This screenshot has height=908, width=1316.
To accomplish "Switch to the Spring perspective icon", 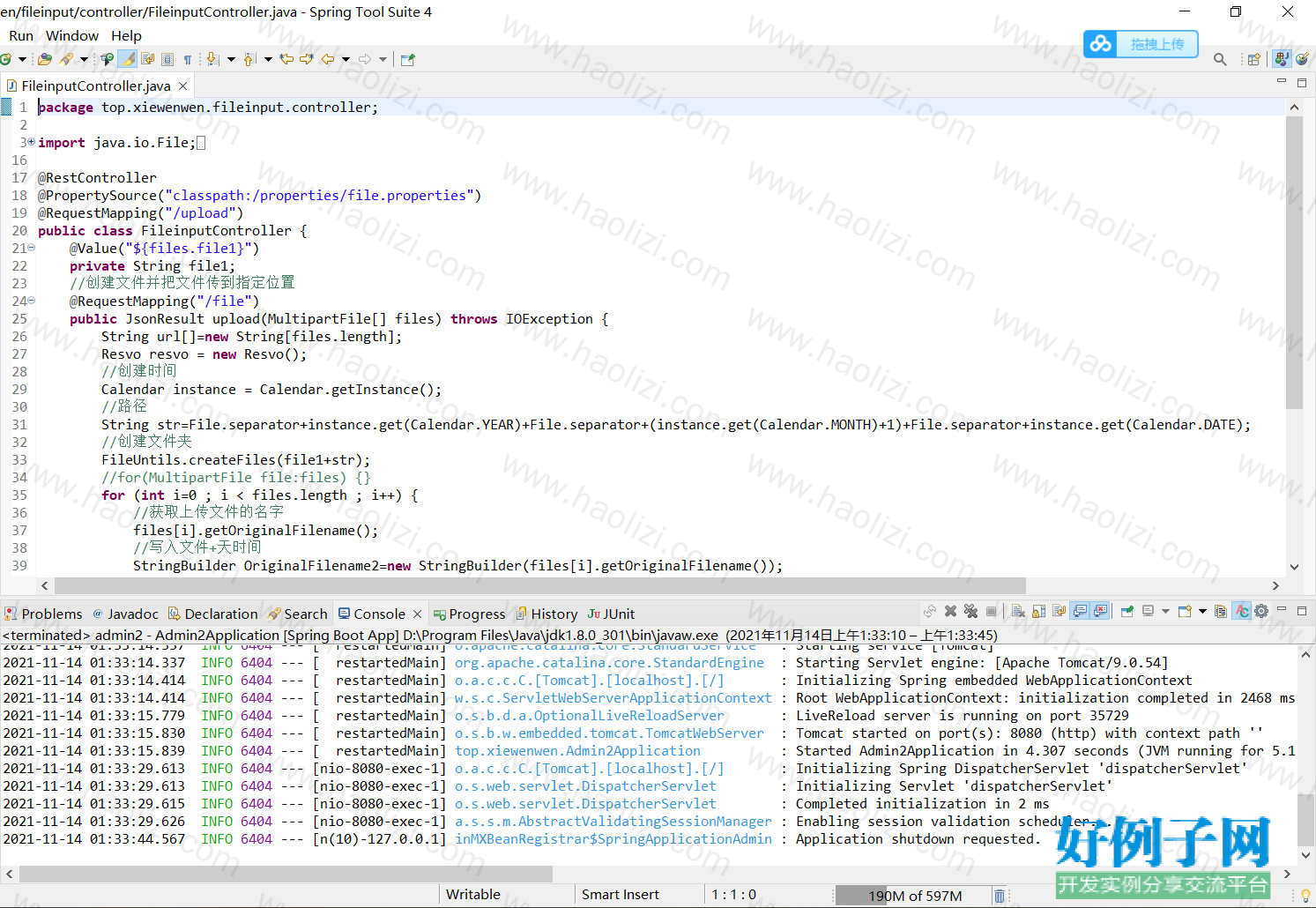I will point(1302,59).
